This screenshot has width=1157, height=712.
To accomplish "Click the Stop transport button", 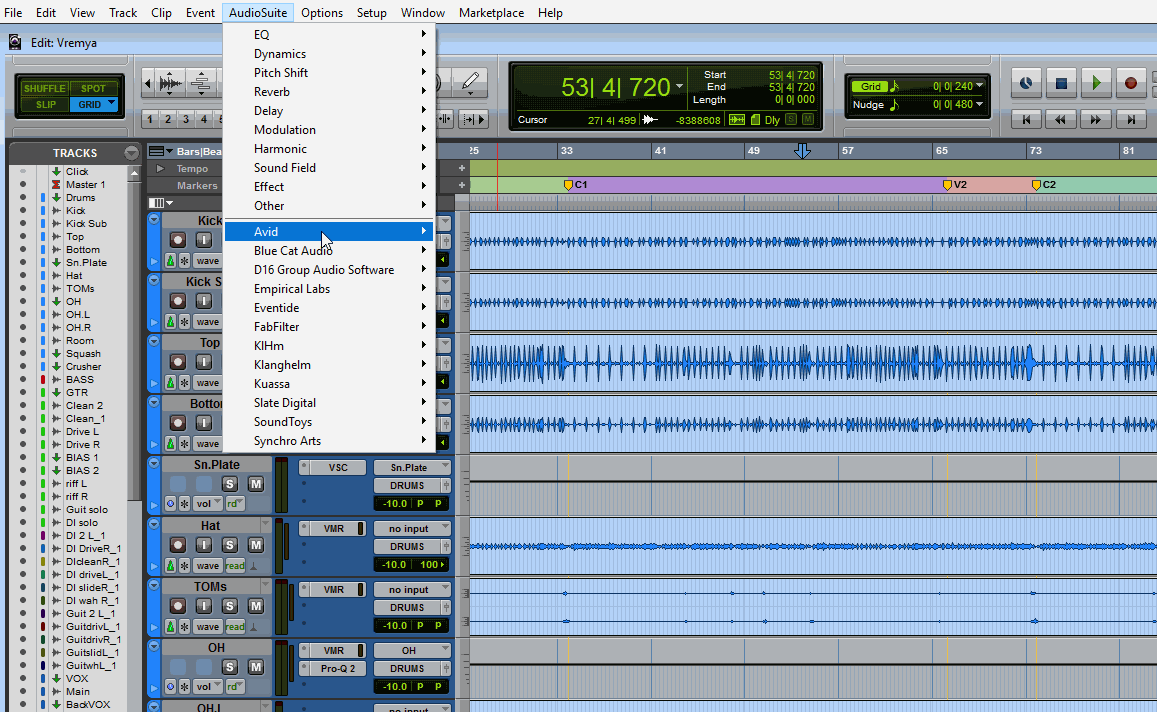I will (x=1061, y=84).
